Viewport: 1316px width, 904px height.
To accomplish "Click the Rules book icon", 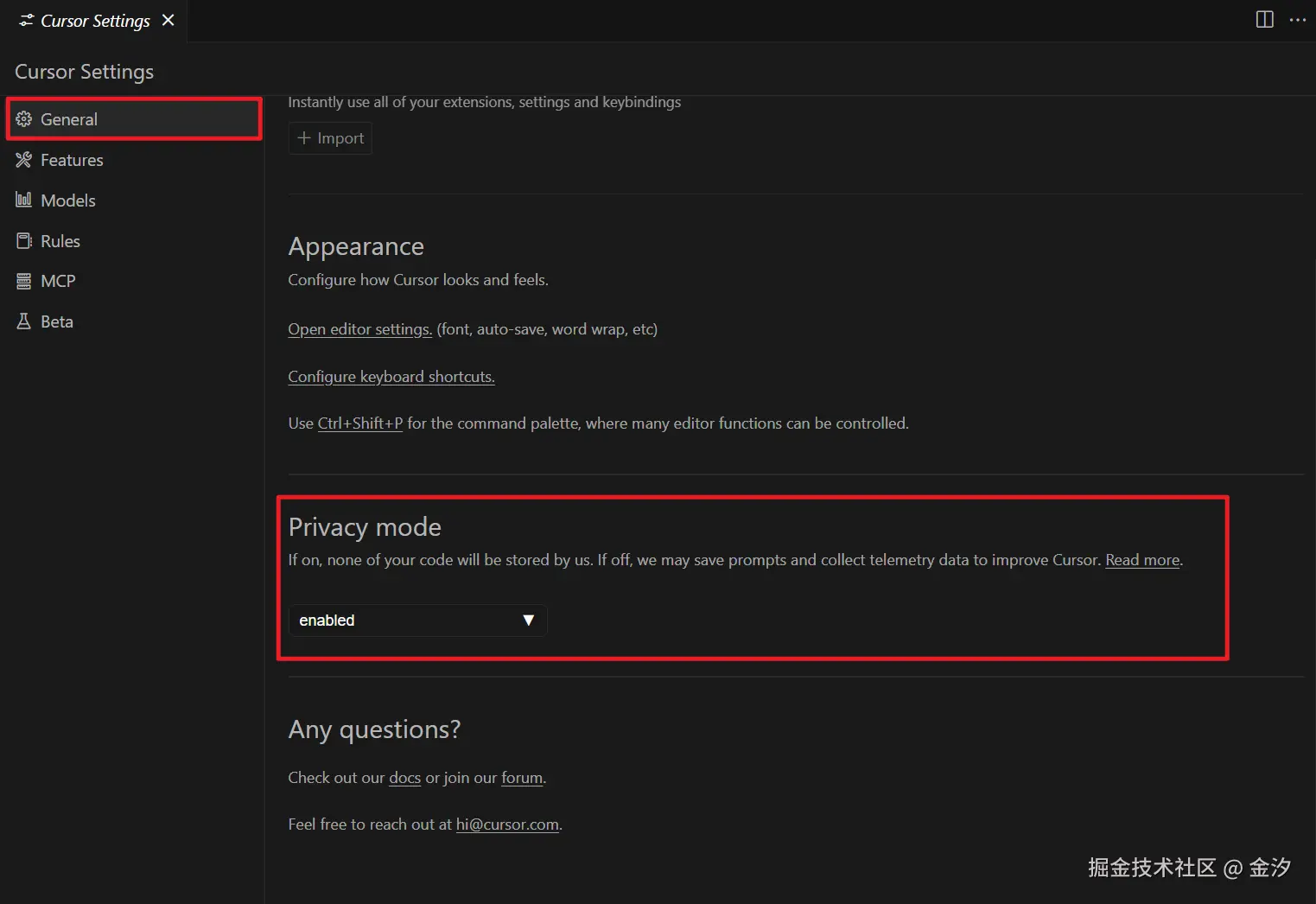I will click(24, 241).
